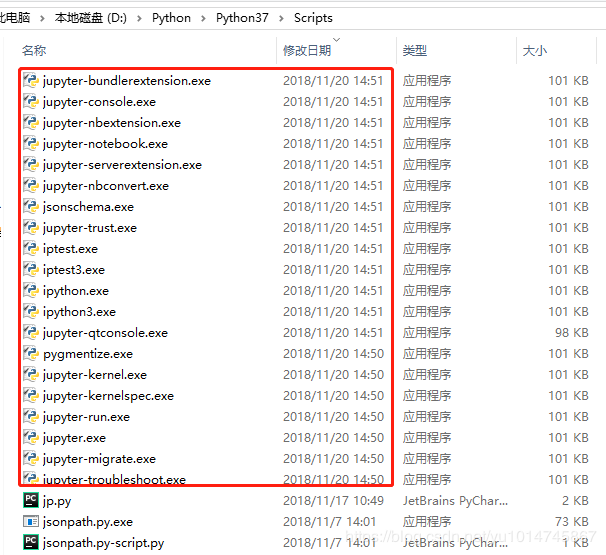Select file name jupyter.exe
The width and height of the screenshot is (606, 555).
[x=74, y=438]
